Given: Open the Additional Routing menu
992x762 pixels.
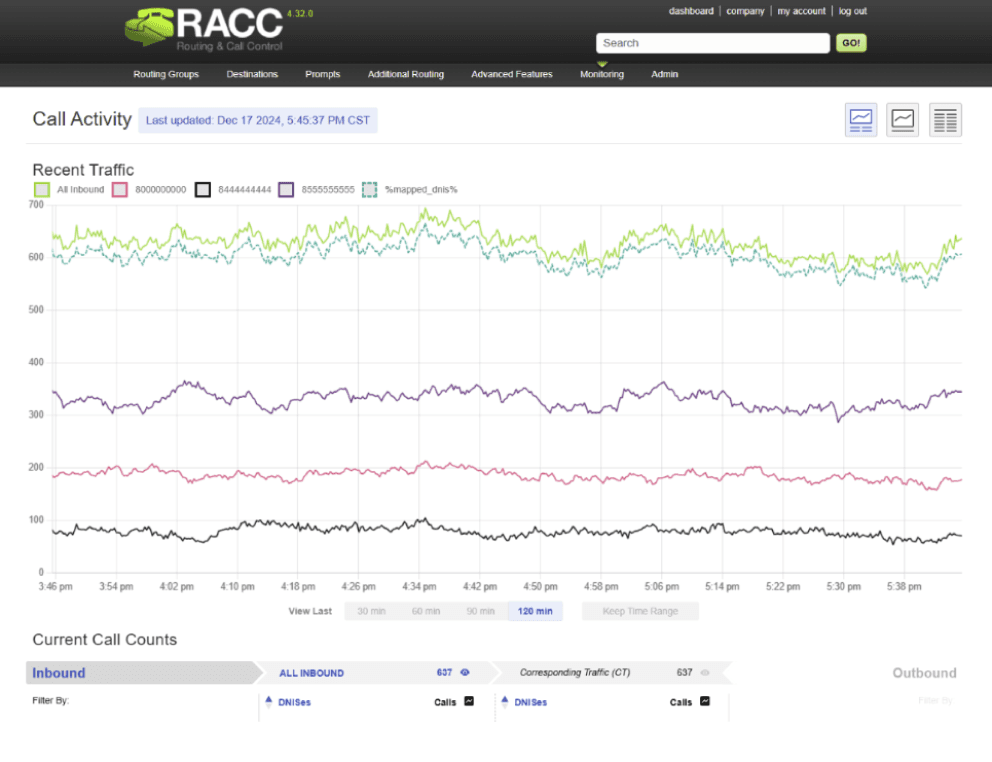Looking at the screenshot, I should click(406, 74).
